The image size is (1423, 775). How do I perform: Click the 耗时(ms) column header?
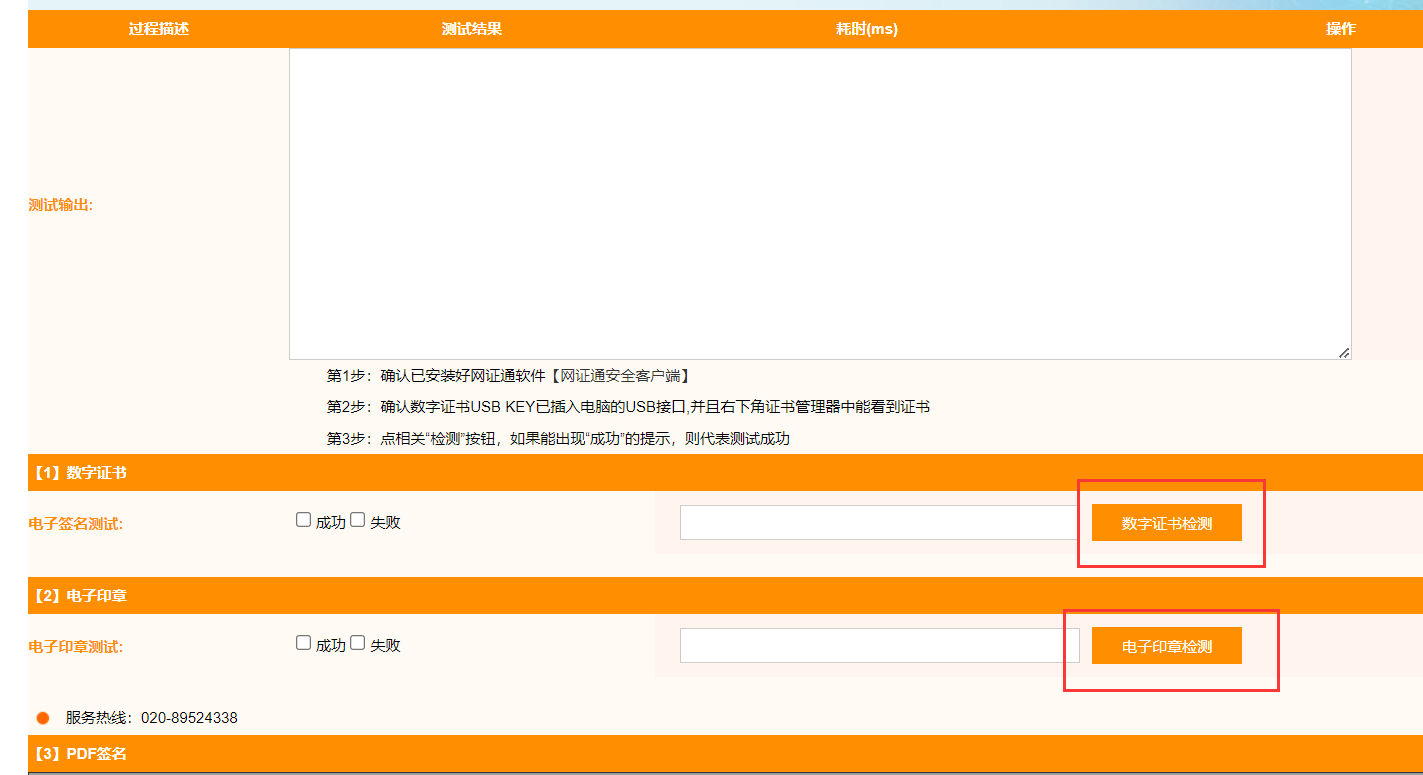867,29
